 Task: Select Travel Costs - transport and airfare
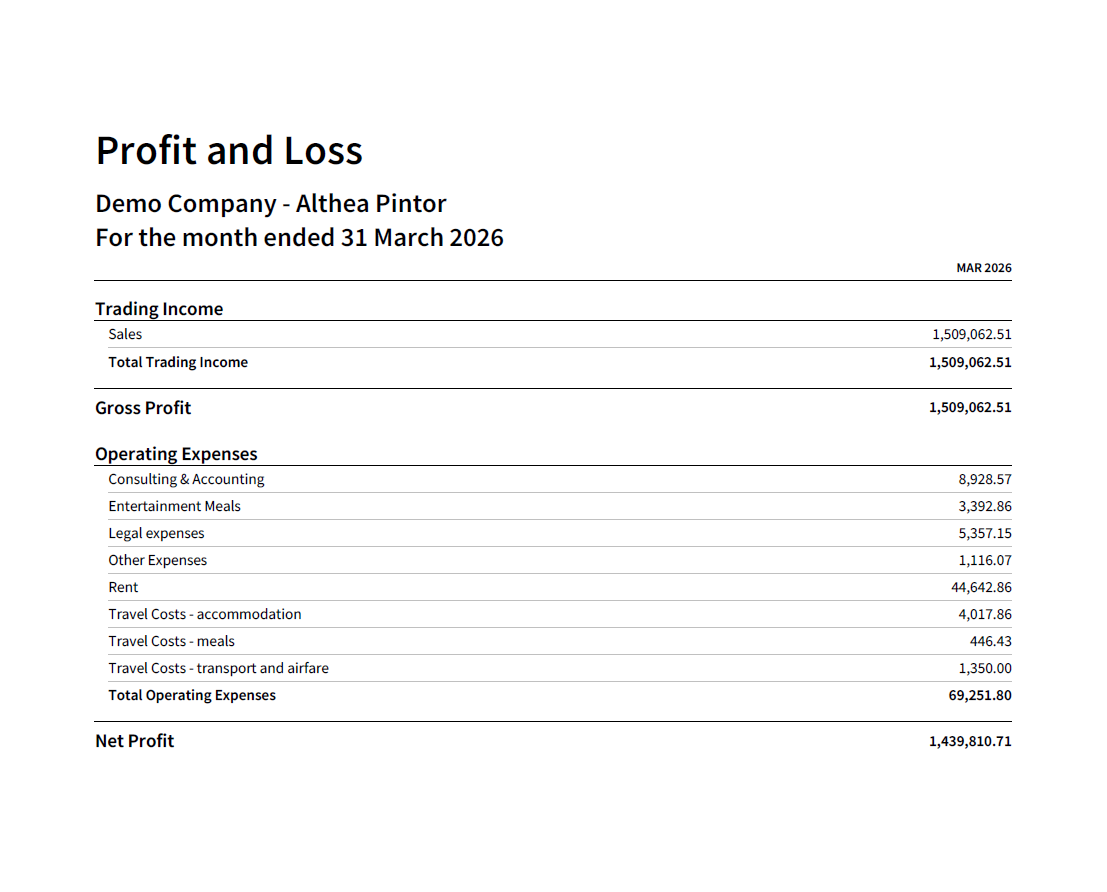coord(218,668)
